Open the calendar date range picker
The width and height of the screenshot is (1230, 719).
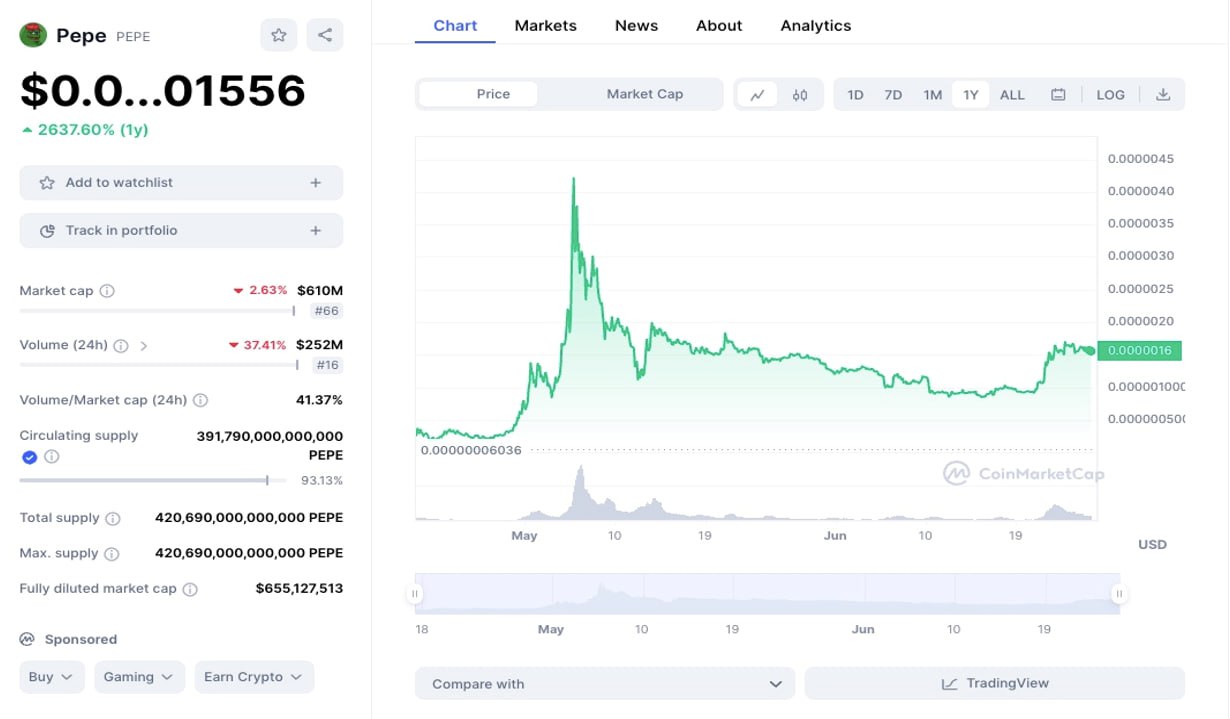[x=1058, y=95]
